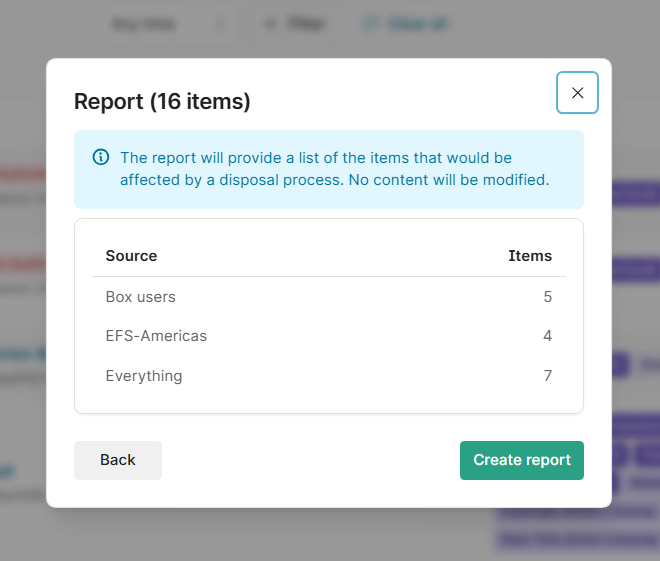
Task: Select the Box users source row
Action: pos(140,297)
